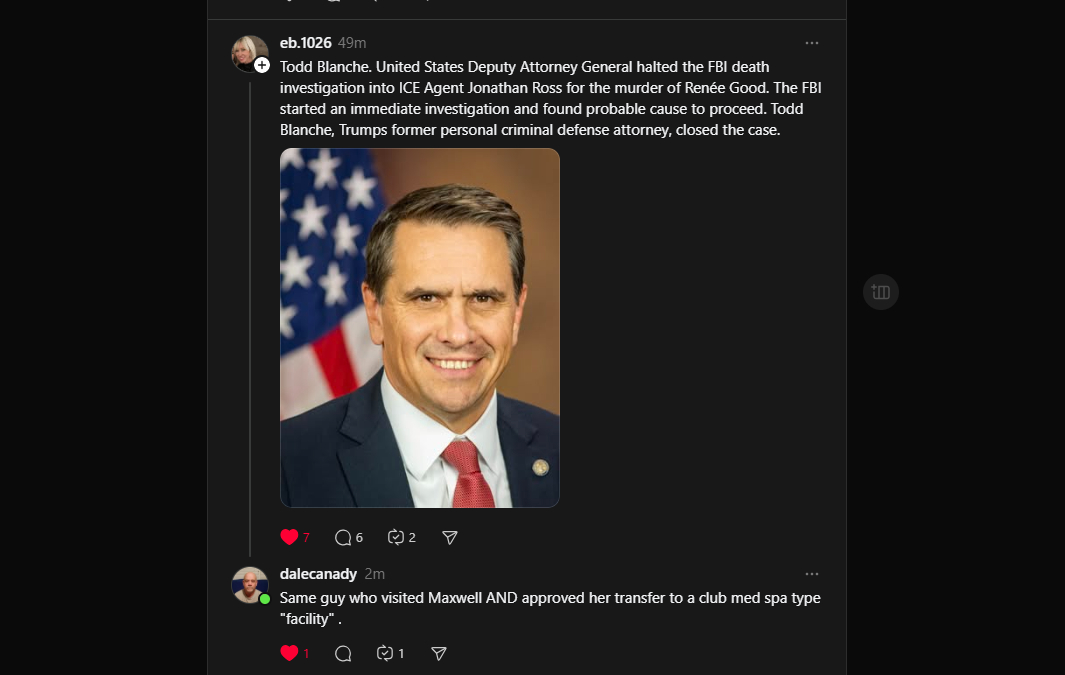Share the eb.1026 post
This screenshot has width=1065, height=675.
(x=450, y=537)
